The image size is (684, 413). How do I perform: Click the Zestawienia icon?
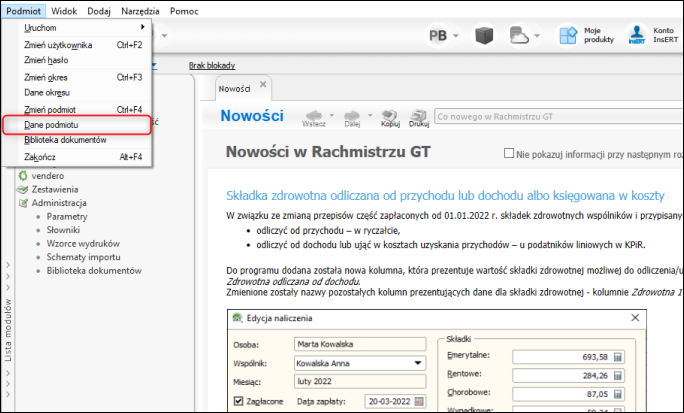(x=22, y=189)
